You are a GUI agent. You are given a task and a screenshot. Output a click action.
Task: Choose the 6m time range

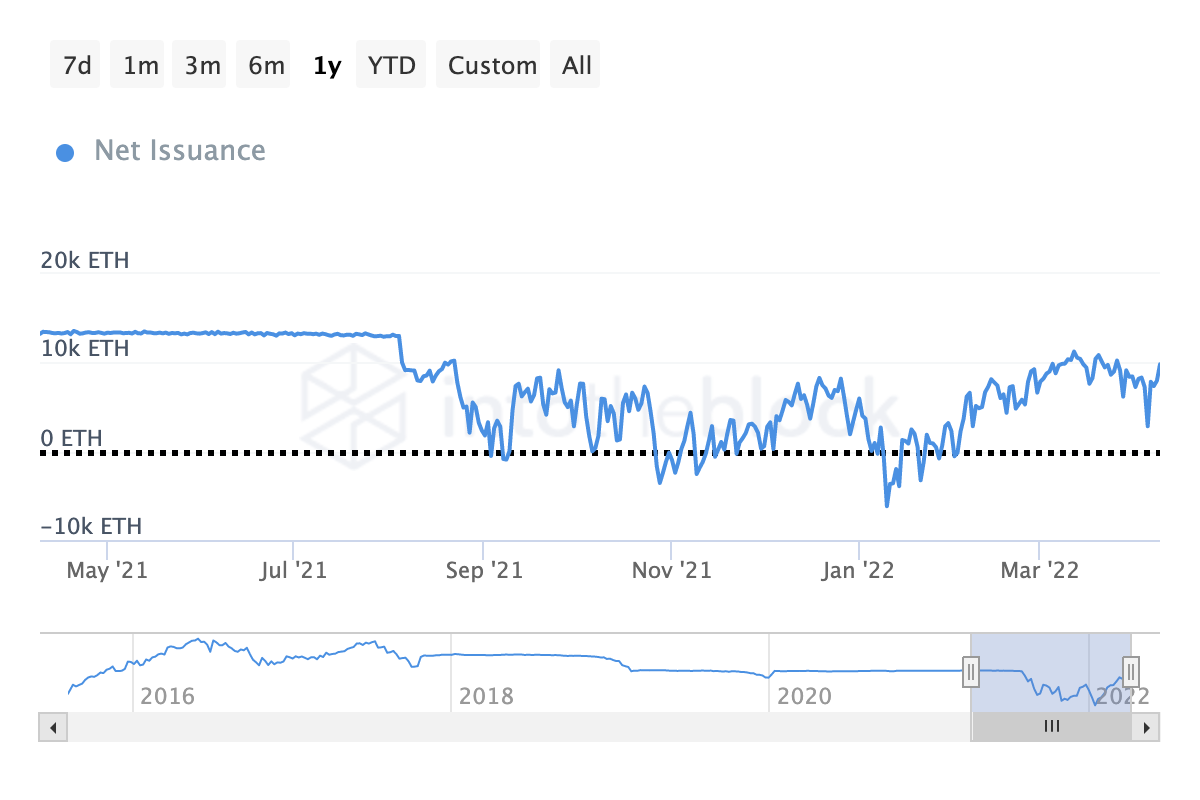tap(266, 65)
